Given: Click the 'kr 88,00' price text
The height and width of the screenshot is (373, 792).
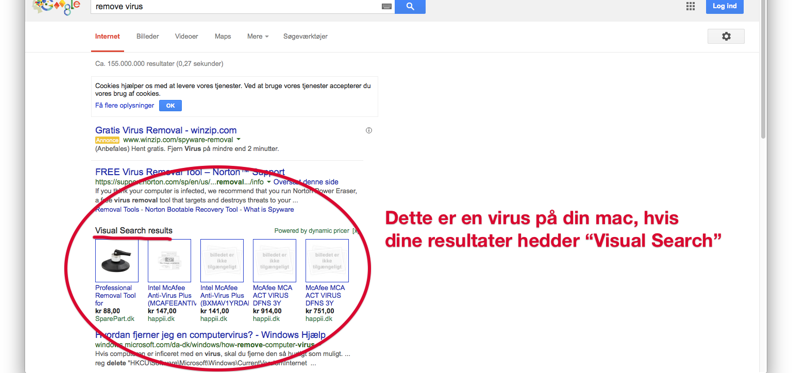Looking at the screenshot, I should 108,311.
